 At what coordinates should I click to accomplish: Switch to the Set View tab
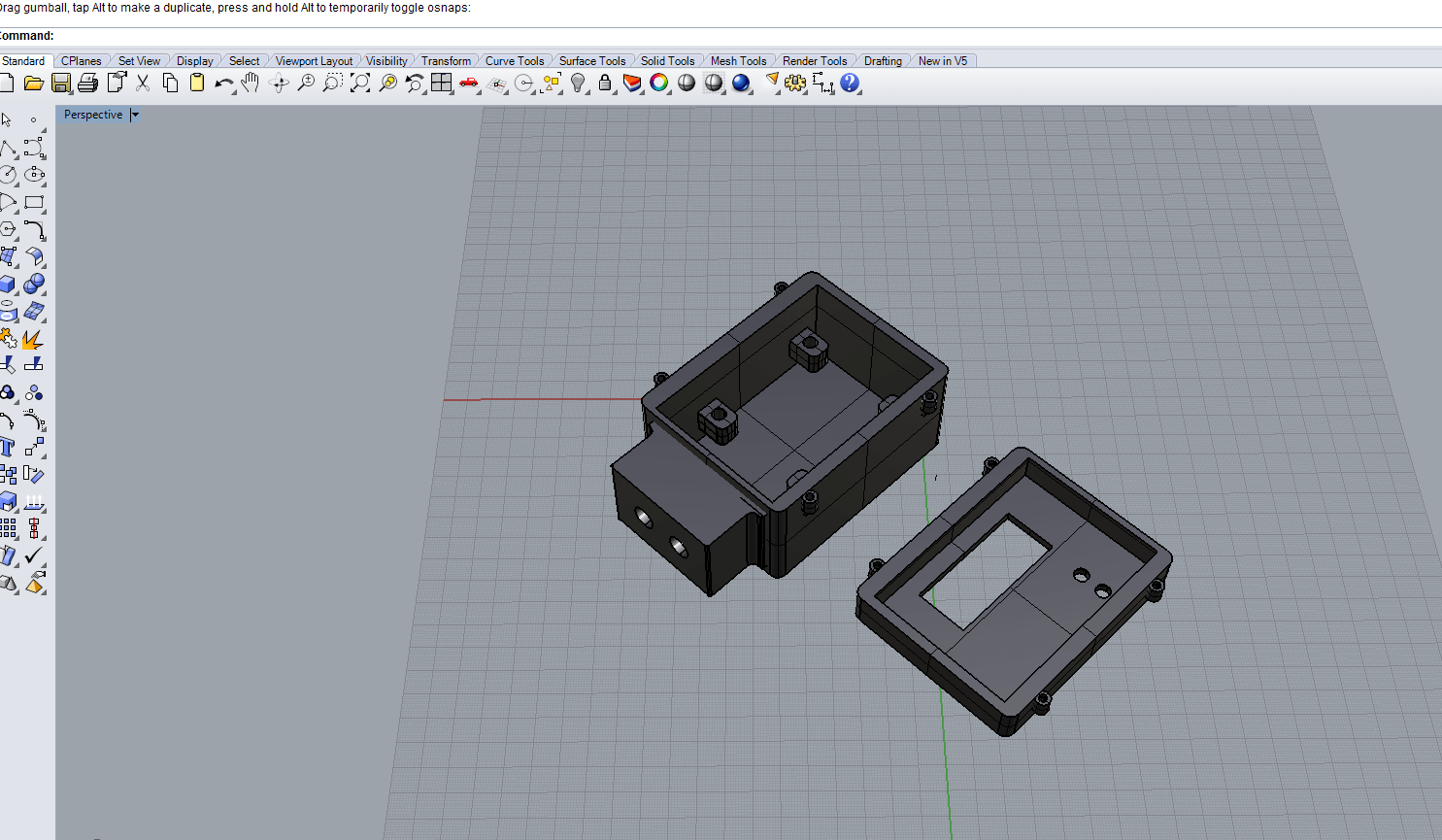[x=140, y=60]
